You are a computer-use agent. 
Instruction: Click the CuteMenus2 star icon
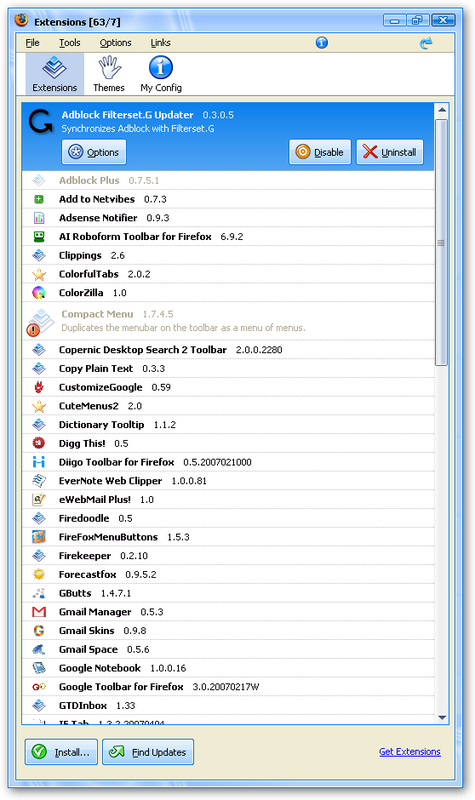[39, 407]
